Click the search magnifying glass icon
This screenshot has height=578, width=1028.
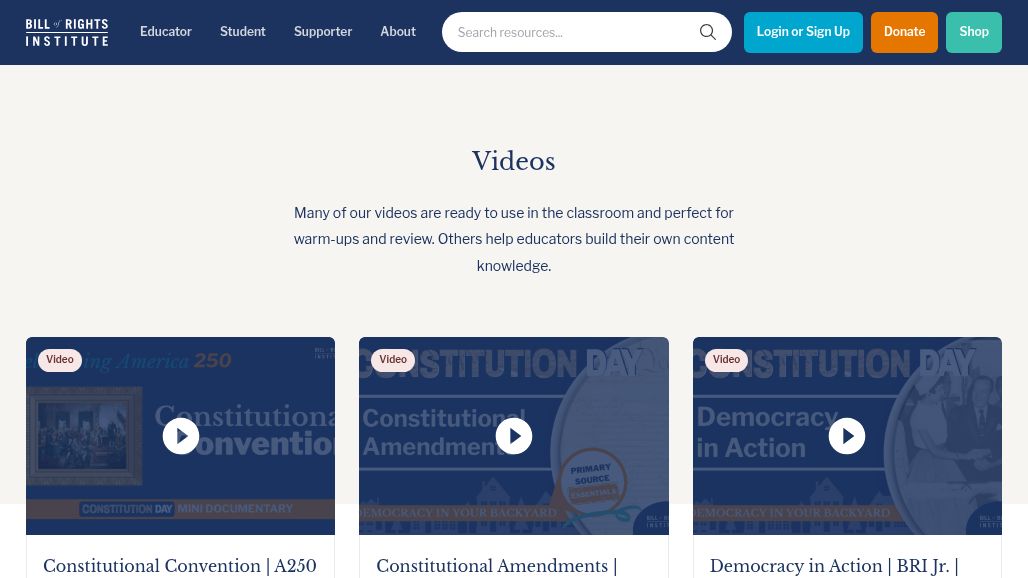click(x=708, y=31)
